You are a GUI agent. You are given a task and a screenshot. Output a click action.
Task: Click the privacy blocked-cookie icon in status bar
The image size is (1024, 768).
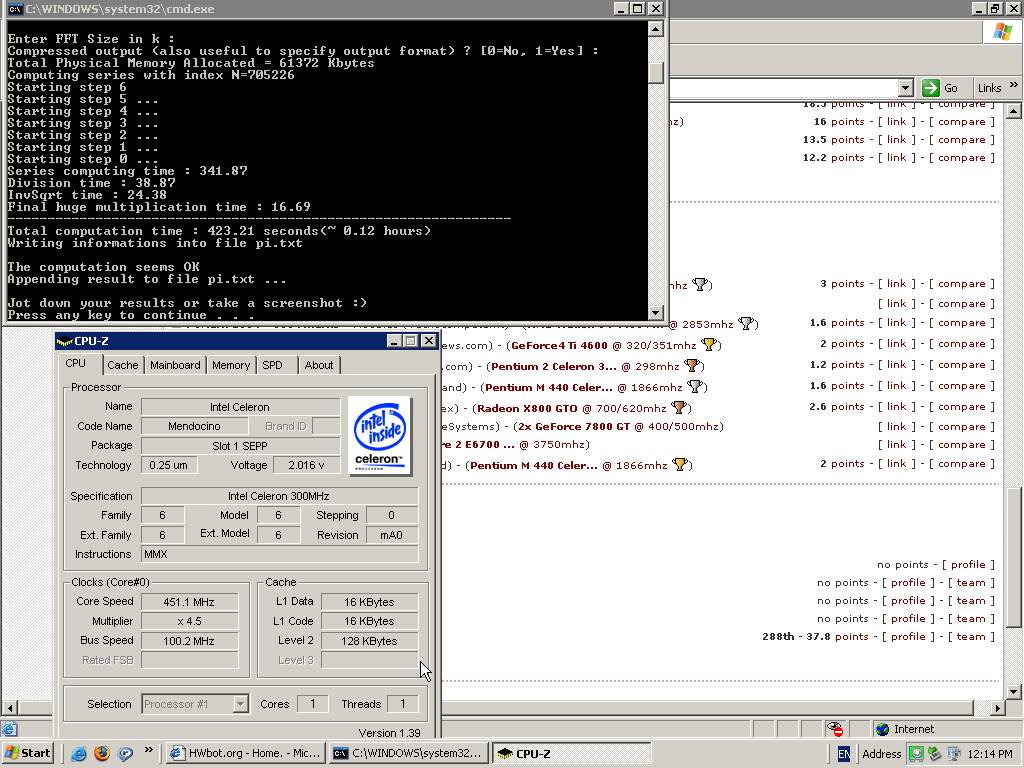[x=835, y=729]
